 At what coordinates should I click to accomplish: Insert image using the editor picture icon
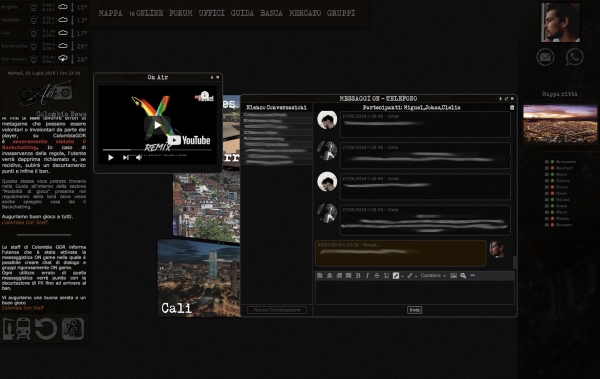[x=453, y=276]
